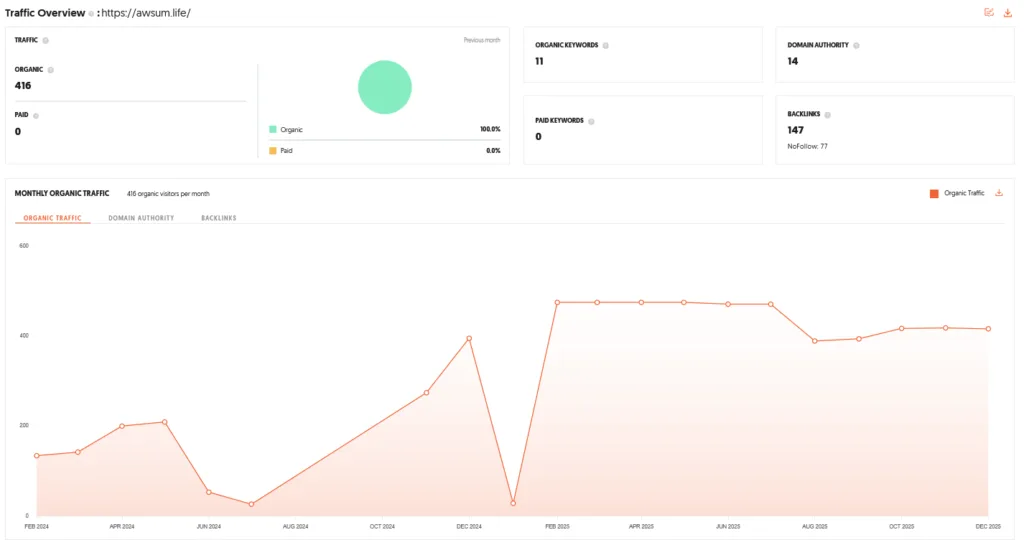Download the monthly organic traffic chart
This screenshot has height=540, width=1024.
click(x=999, y=193)
